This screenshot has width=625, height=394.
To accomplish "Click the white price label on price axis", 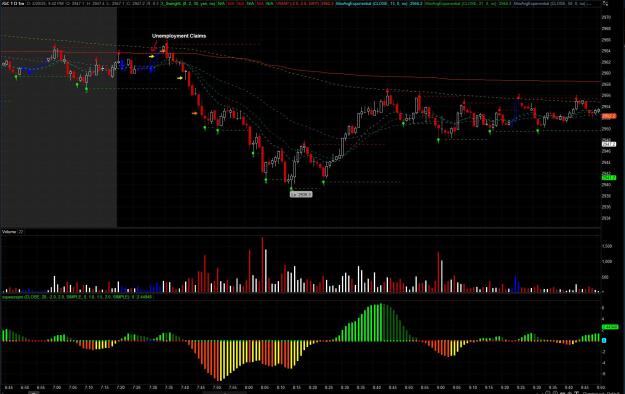I will point(609,144).
